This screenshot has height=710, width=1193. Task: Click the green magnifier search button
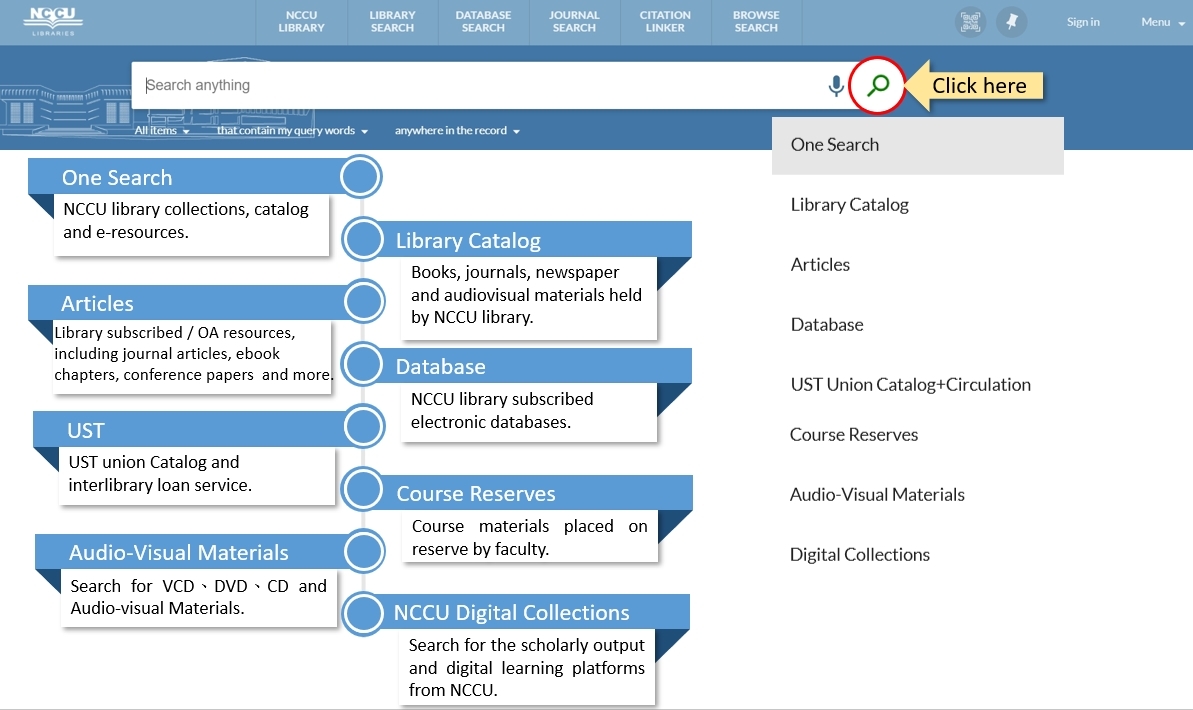878,85
